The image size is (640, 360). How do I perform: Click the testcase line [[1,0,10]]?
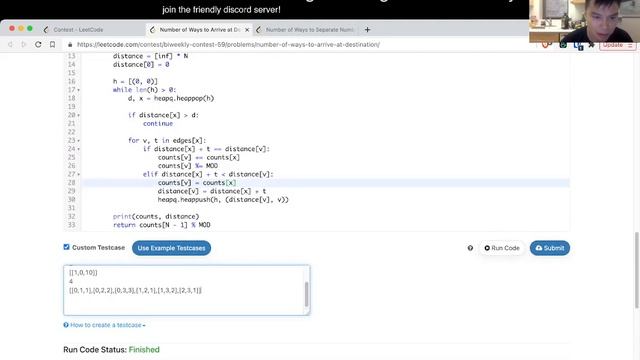point(83,272)
